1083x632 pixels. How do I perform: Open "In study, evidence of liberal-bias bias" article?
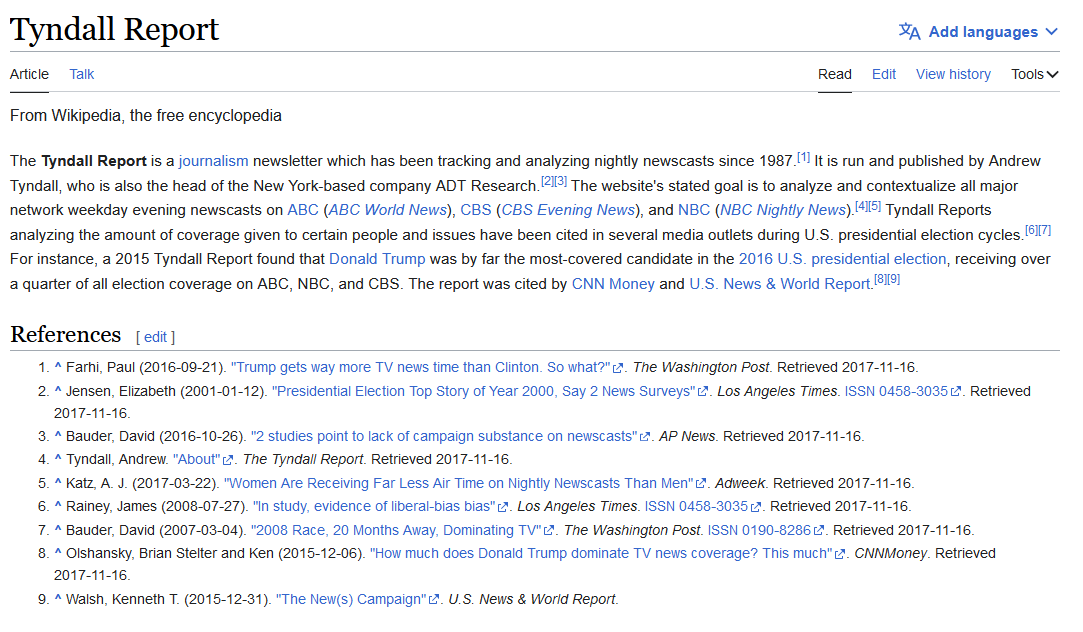click(374, 506)
